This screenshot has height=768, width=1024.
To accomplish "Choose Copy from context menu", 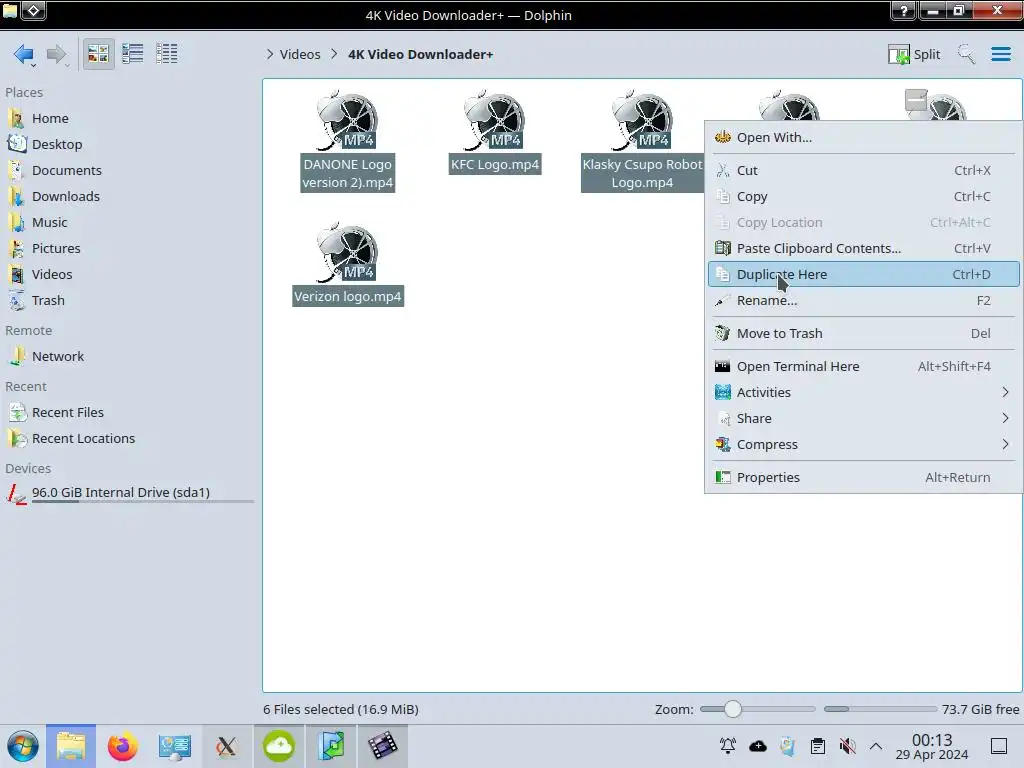I will point(863,197).
